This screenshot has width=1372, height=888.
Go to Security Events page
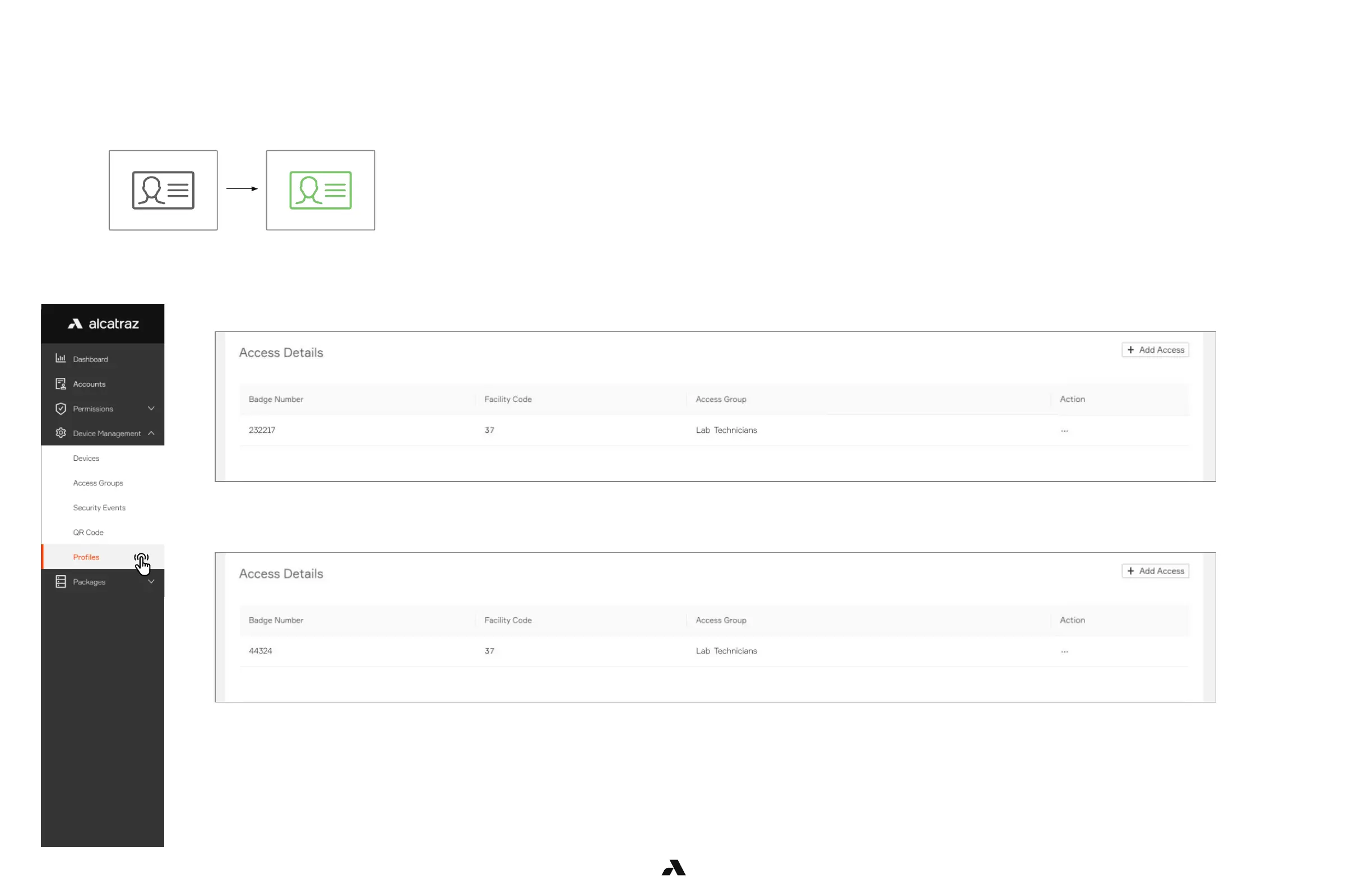[99, 508]
